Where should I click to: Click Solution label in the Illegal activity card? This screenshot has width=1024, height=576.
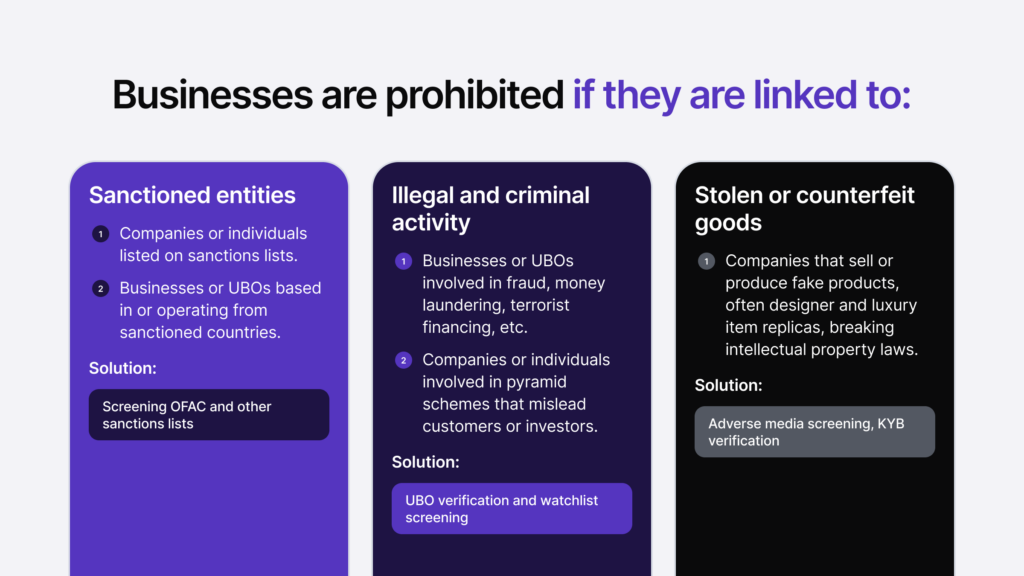tap(426, 462)
